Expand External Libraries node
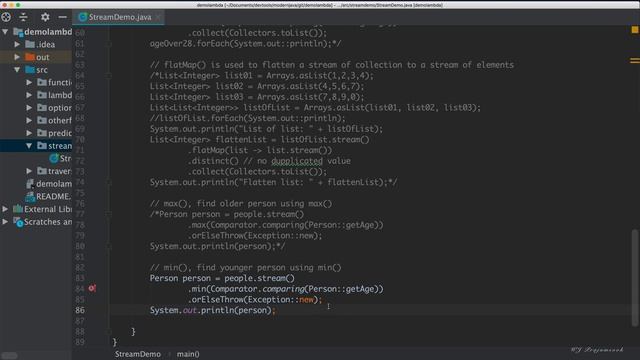 point(5,209)
